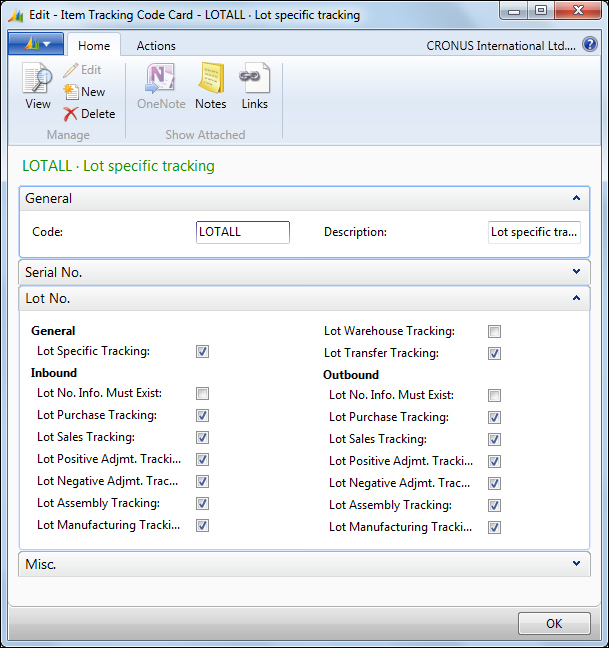Expand the Misc. FastTab

(x=576, y=563)
